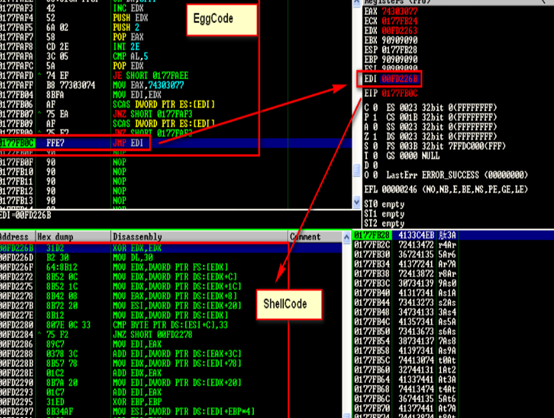
Task: Select the XOR EBP,EBP row at 00FD2295
Action: (171, 402)
